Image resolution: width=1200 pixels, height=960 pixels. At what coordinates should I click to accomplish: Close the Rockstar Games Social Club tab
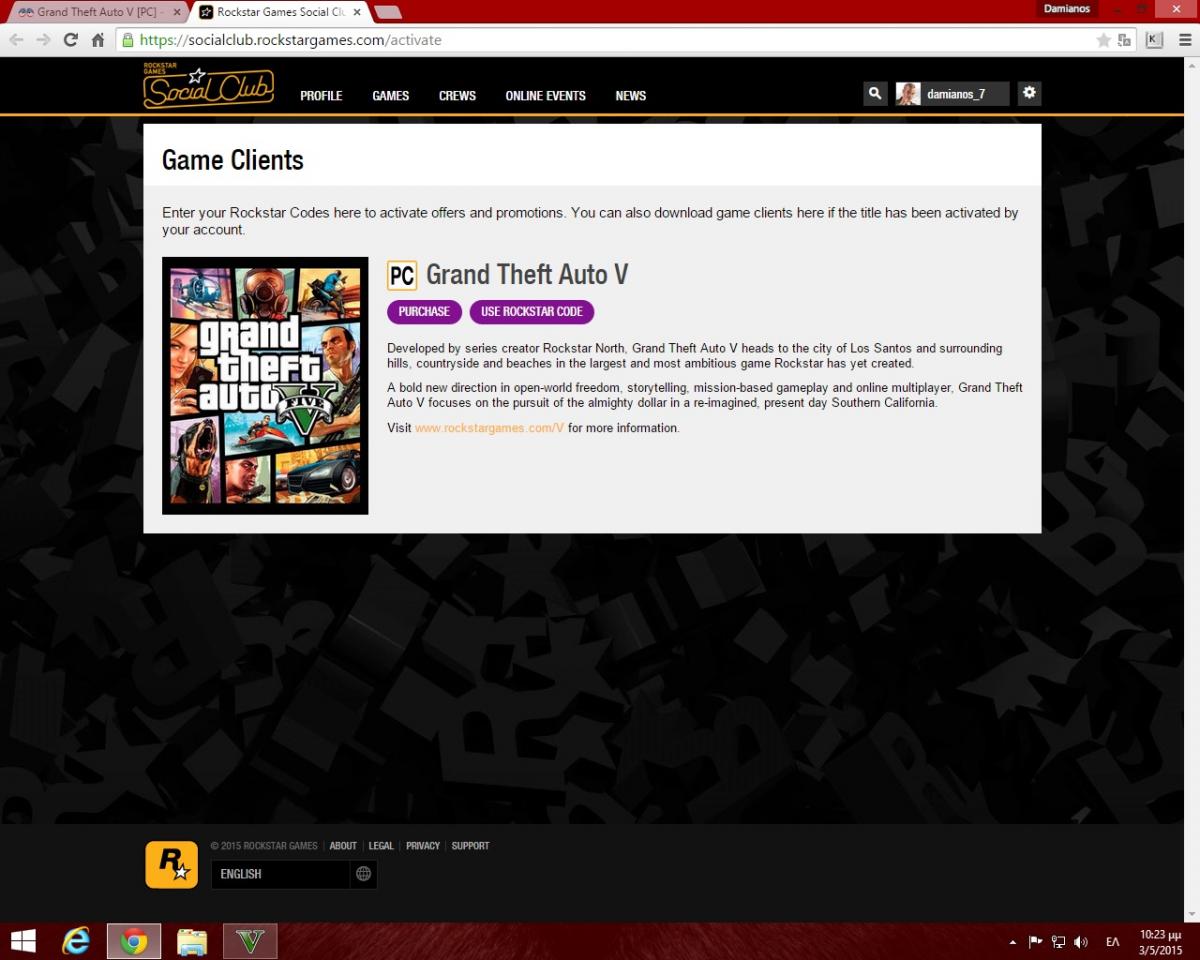(x=357, y=12)
